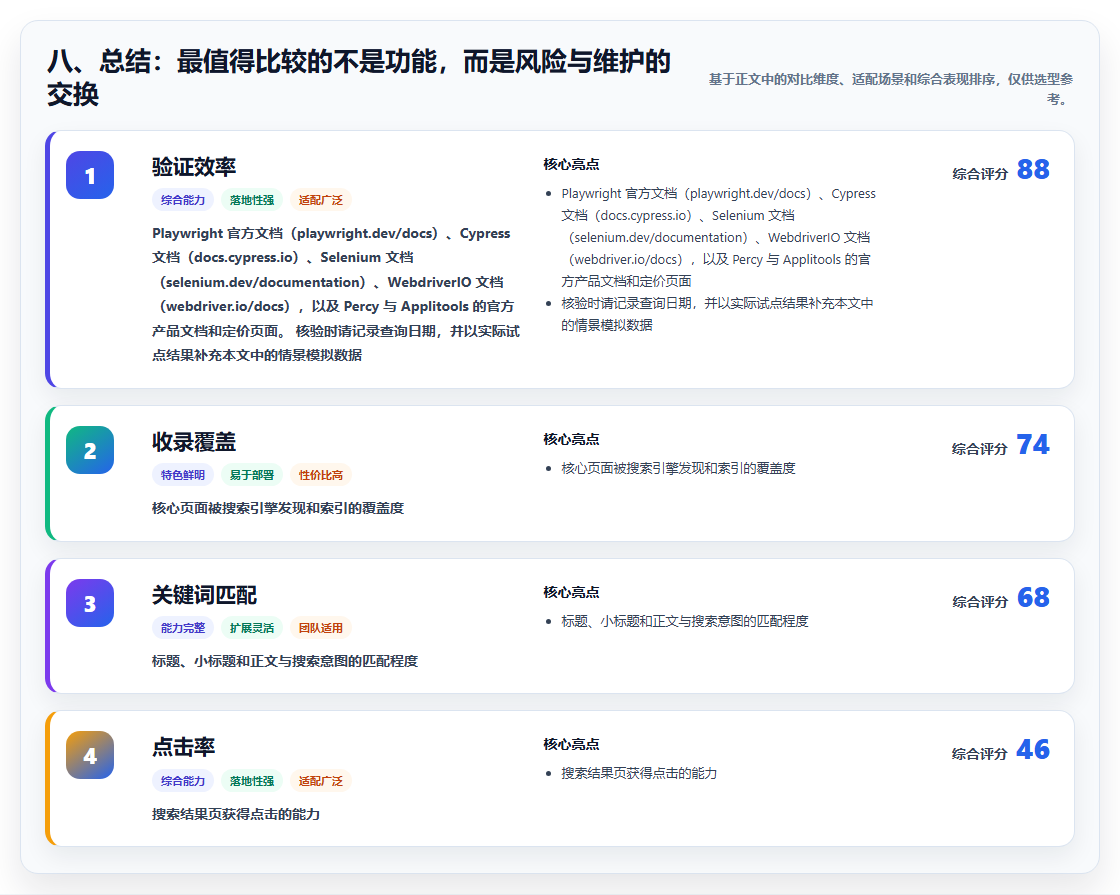Click the 扩展灵活 tag

point(251,628)
